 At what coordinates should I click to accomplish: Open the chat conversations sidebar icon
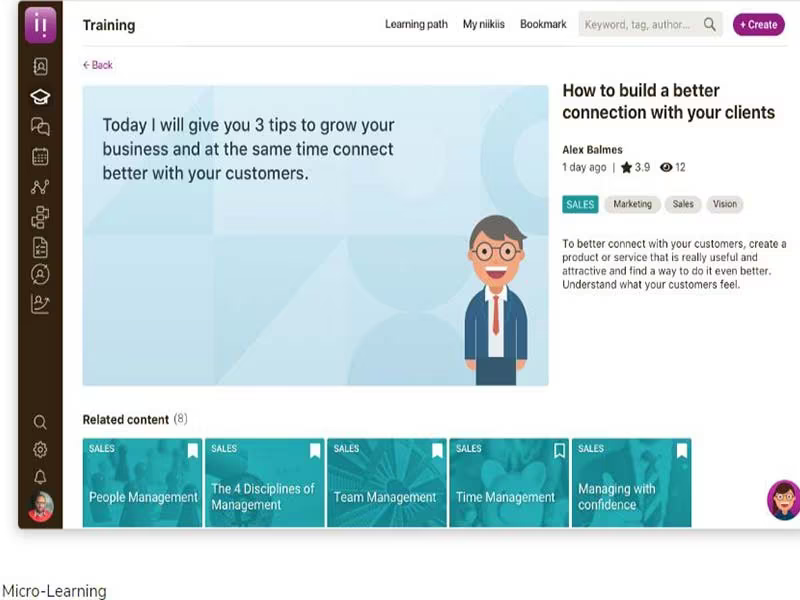tap(40, 126)
